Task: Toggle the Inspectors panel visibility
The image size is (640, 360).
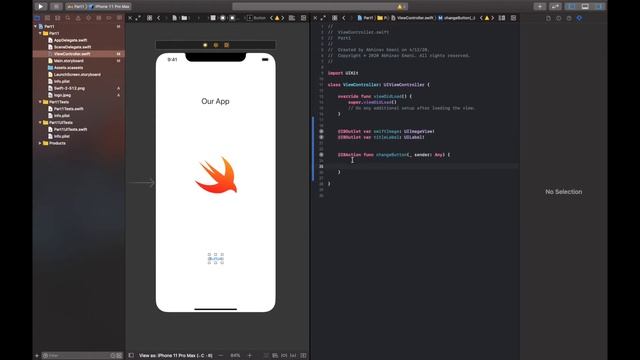Action: [599, 7]
